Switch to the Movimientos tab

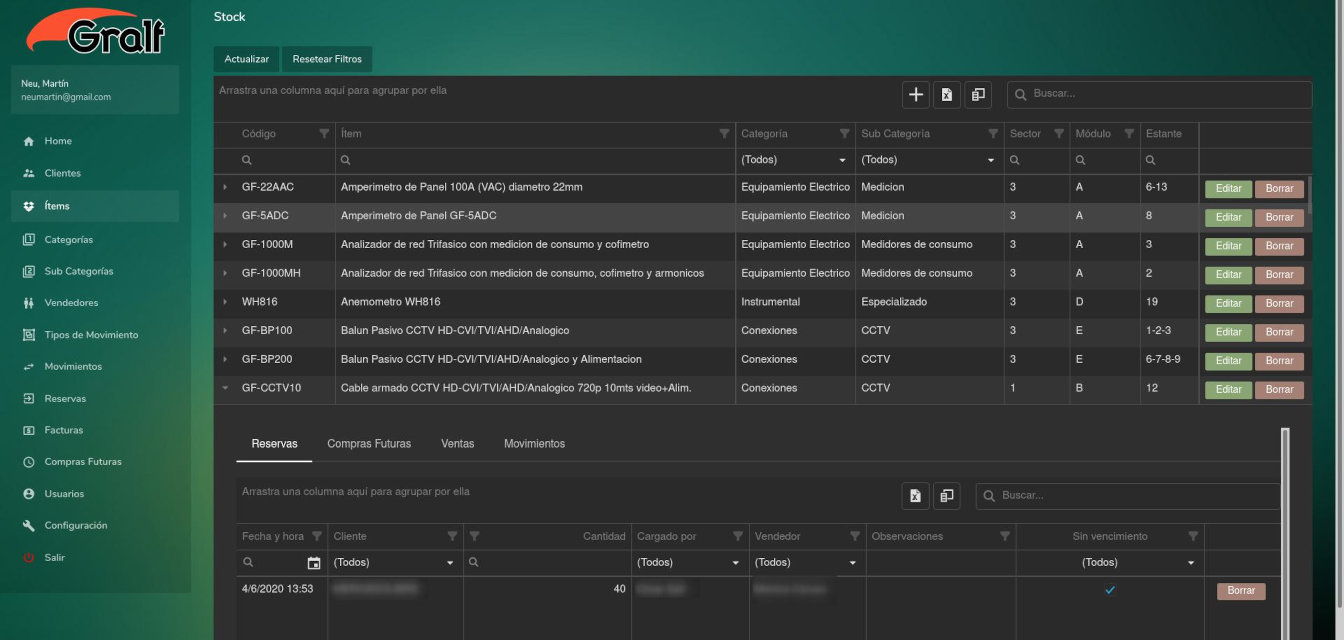click(x=534, y=444)
